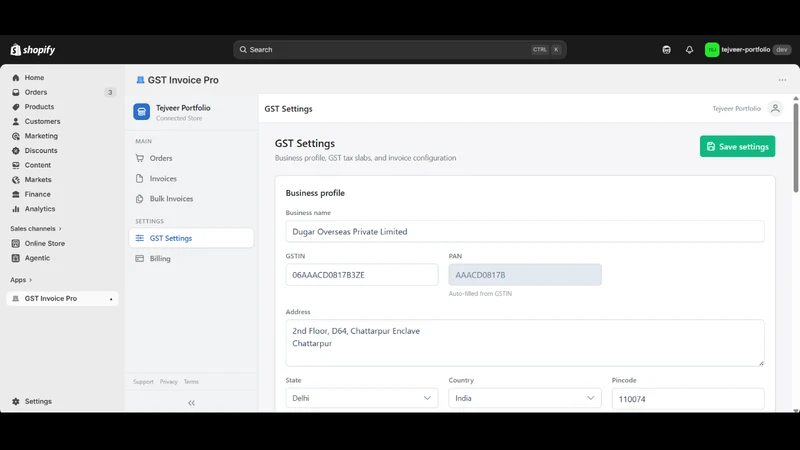Viewport: 800px width, 450px height.
Task: Click the Pincode field showing 110074
Action: (688, 398)
